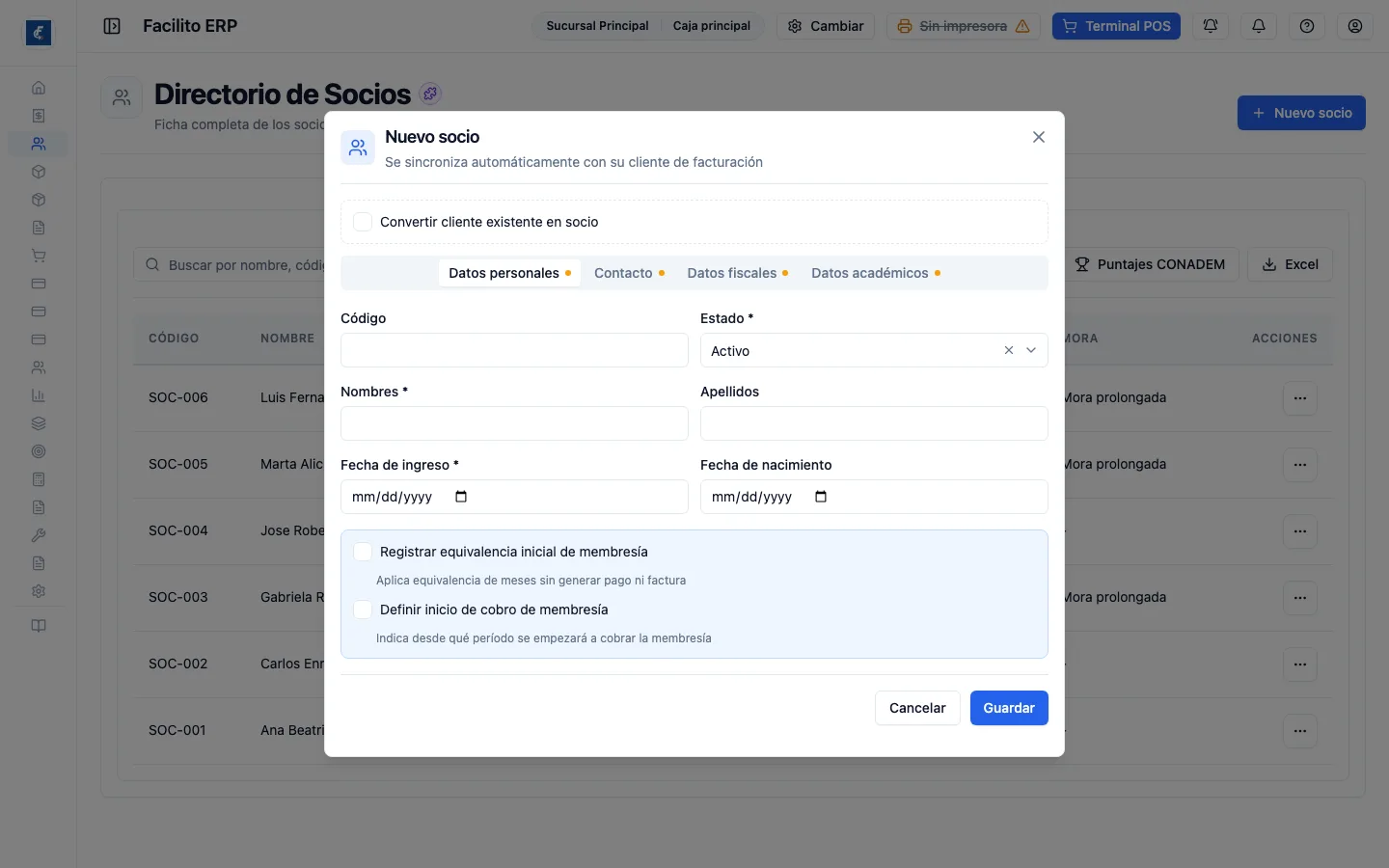Open the help question mark icon
The image size is (1389, 868).
point(1307,26)
